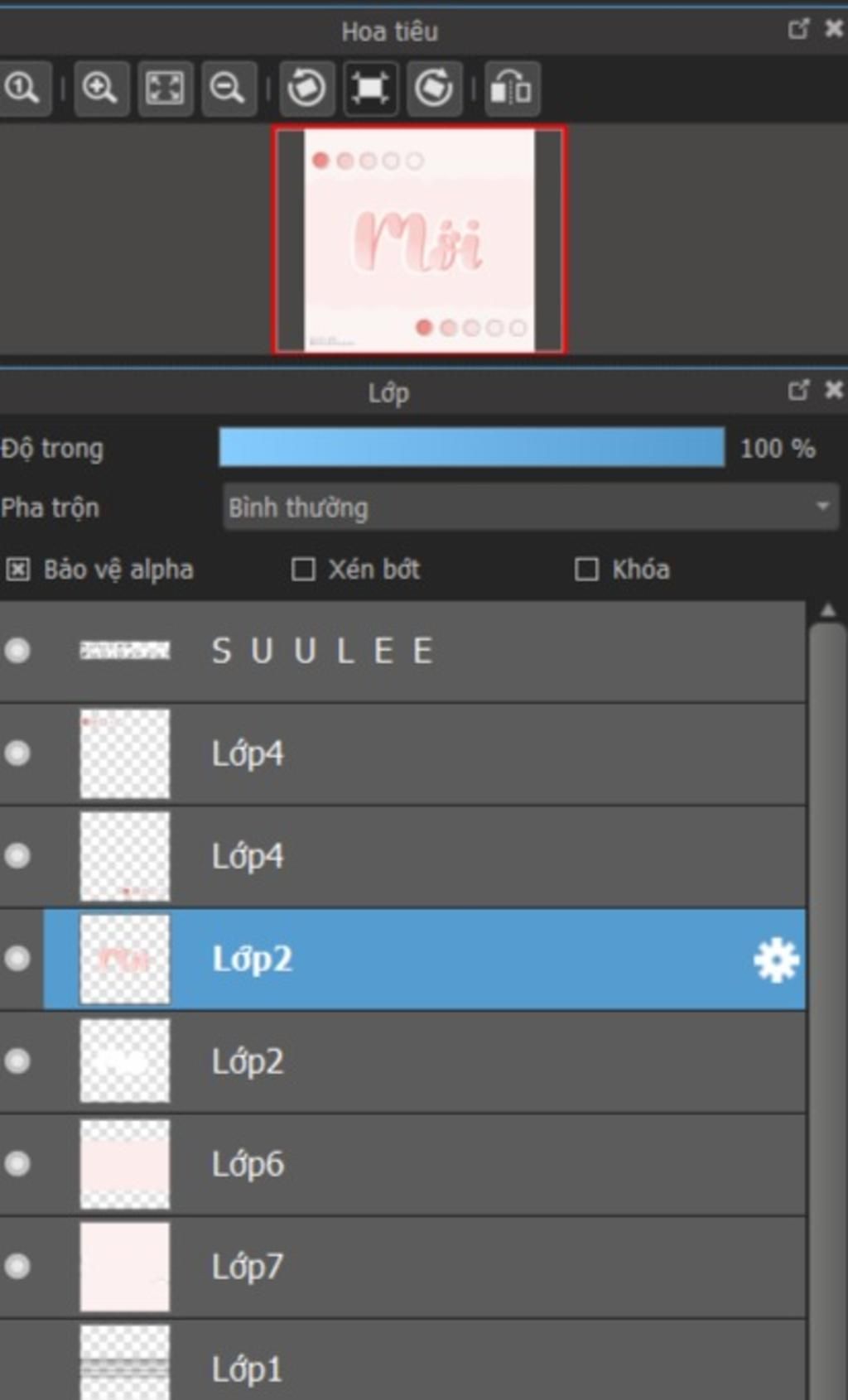848x1400 pixels.
Task: Click the zoom out magnifier icon
Action: coord(228,88)
